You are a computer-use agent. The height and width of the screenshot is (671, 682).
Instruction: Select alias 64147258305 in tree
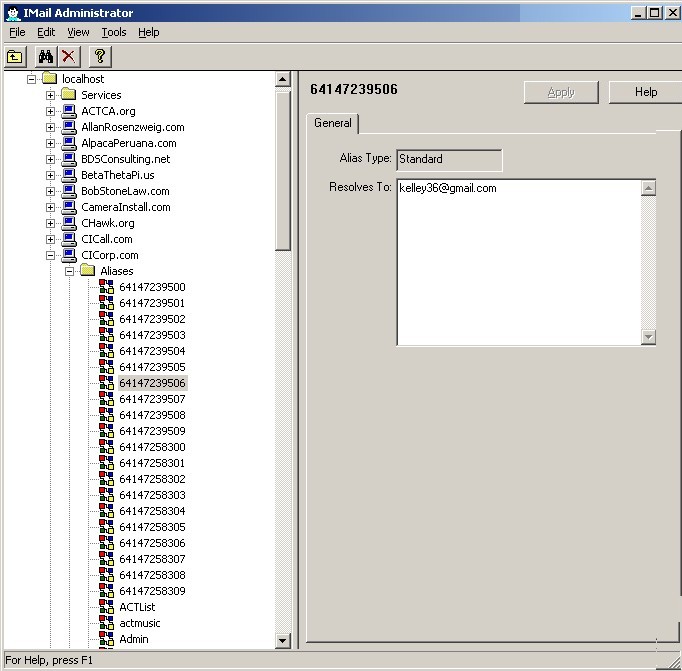click(x=152, y=527)
